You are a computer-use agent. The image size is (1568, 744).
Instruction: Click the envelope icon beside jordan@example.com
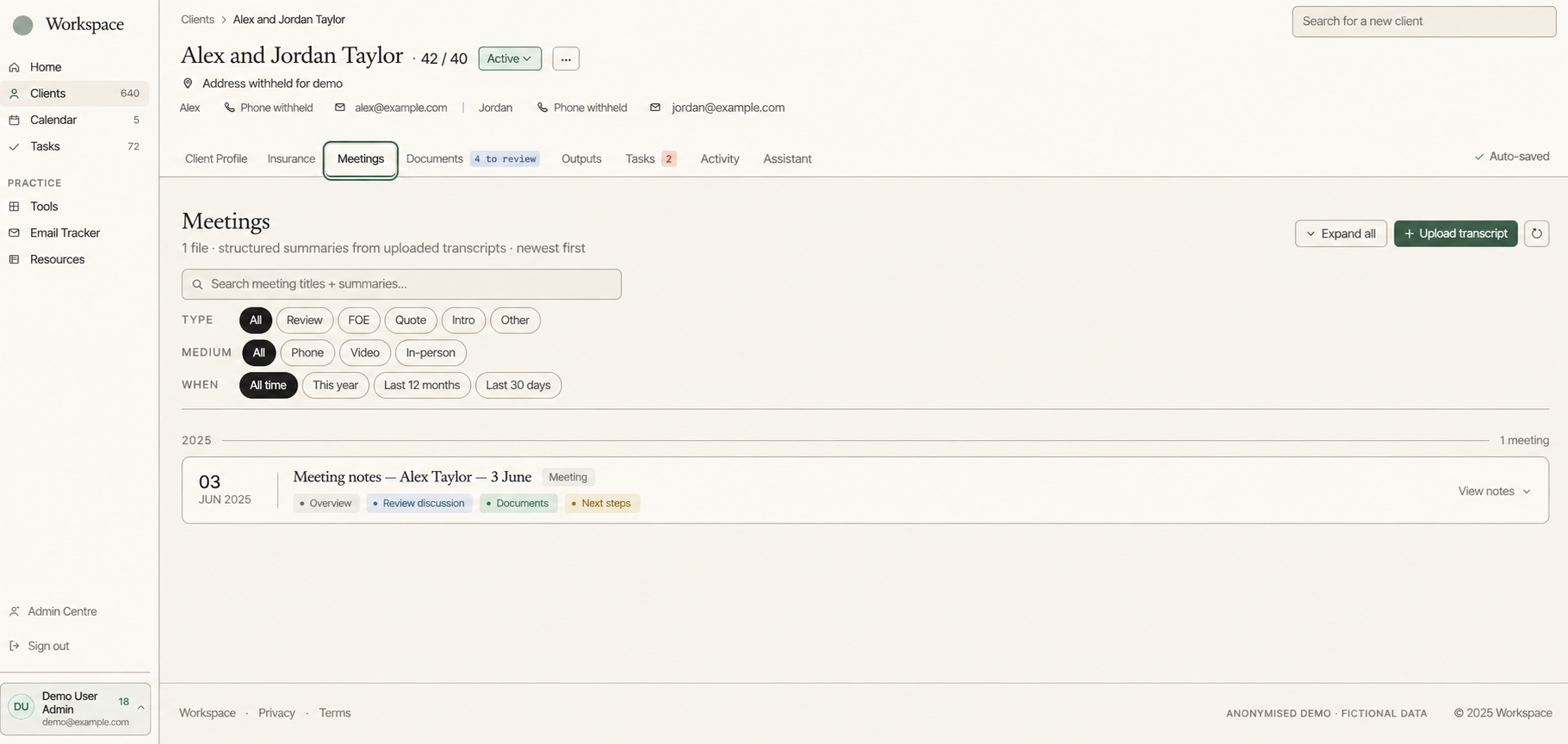(655, 108)
